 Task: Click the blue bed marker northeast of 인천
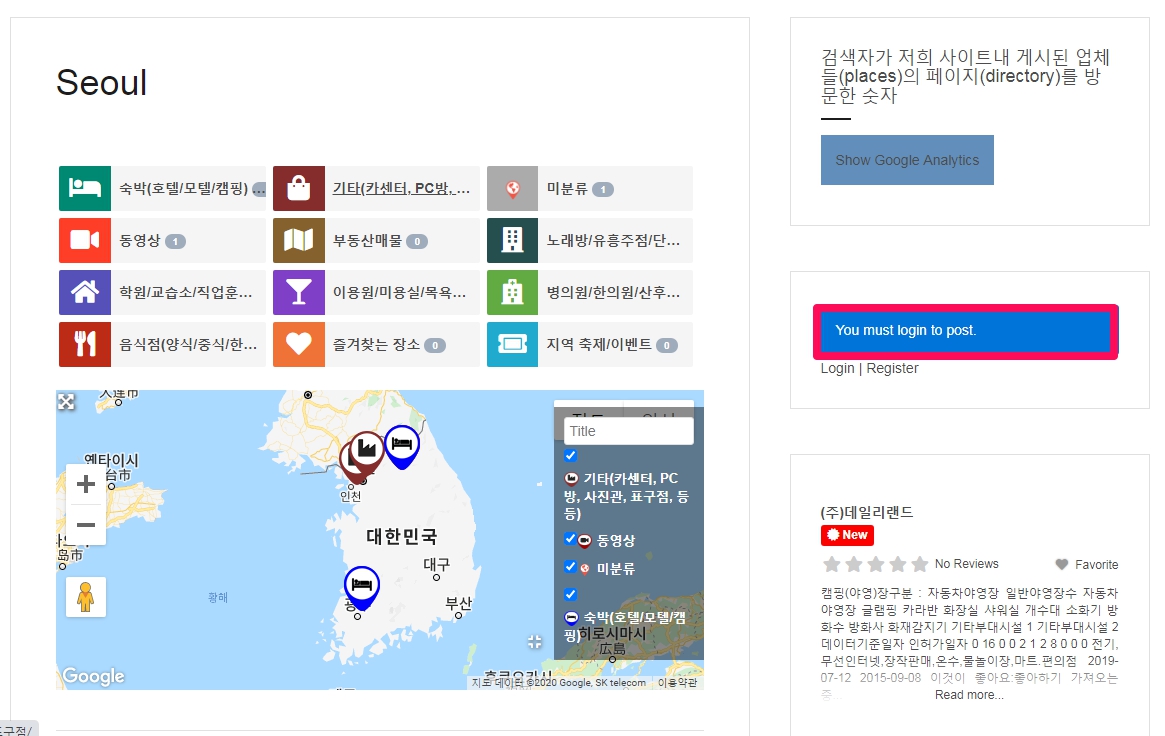click(x=402, y=446)
